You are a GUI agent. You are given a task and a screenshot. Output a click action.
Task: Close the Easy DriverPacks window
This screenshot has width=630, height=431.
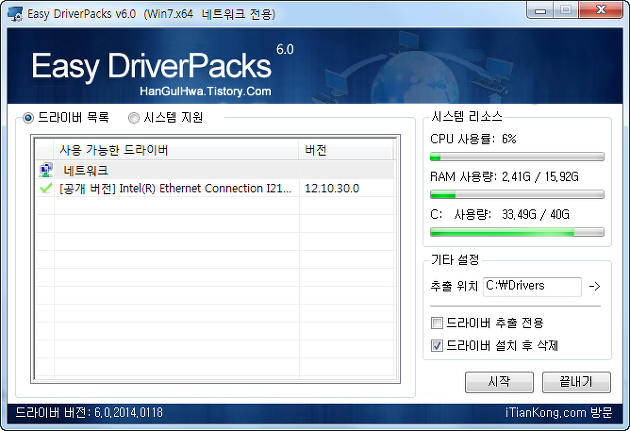(601, 10)
